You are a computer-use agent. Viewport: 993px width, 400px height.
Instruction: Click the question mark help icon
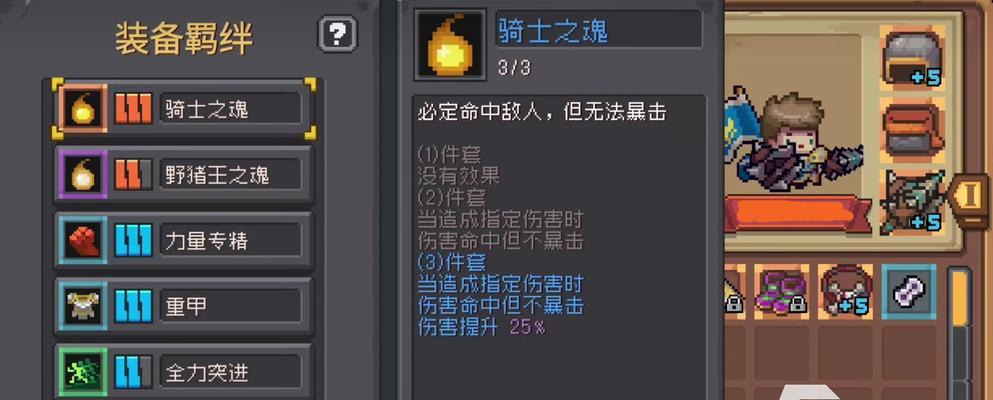coord(337,34)
